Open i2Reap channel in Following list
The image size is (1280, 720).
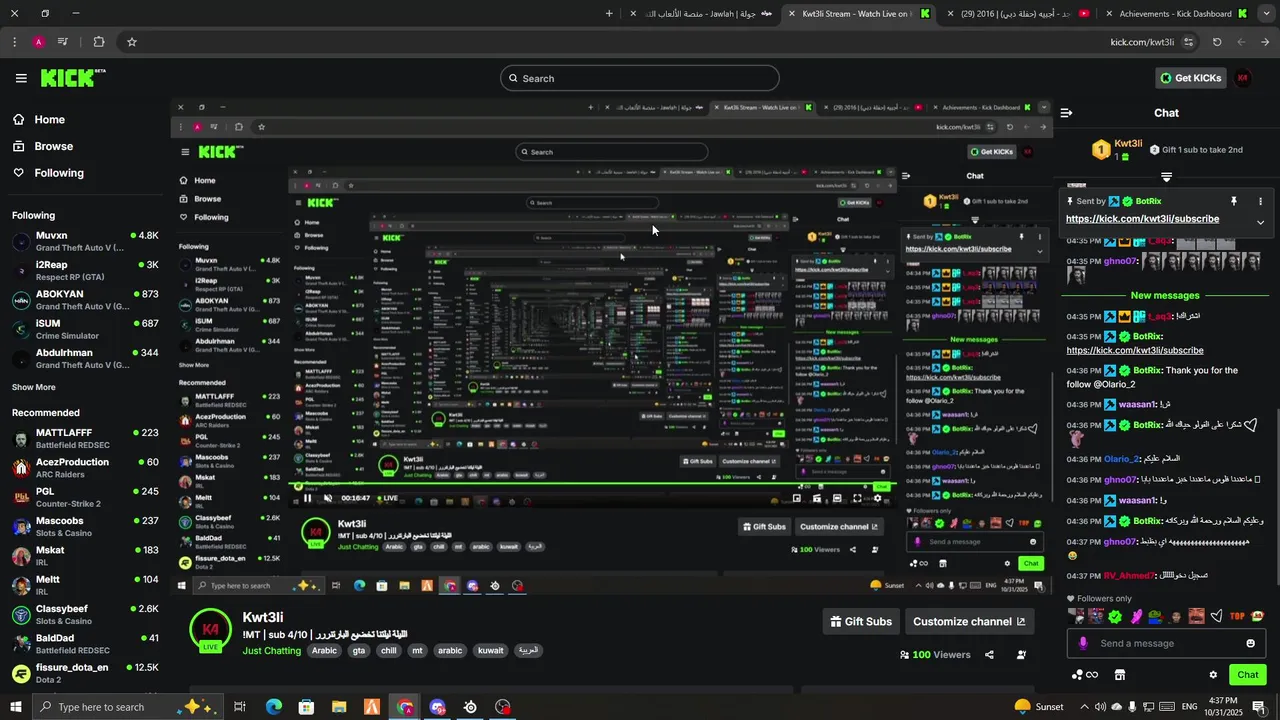click(85, 271)
